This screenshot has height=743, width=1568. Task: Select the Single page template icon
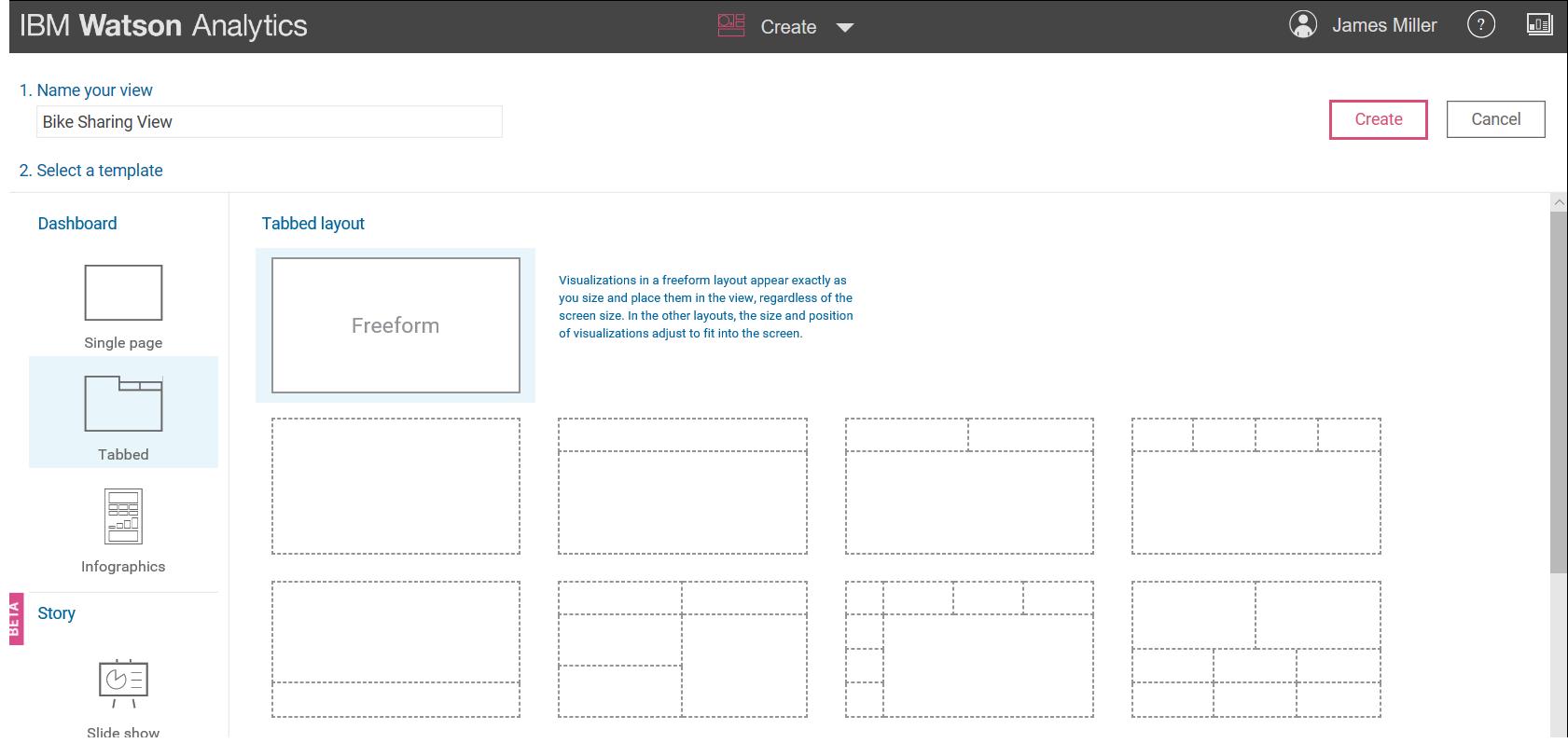point(123,293)
